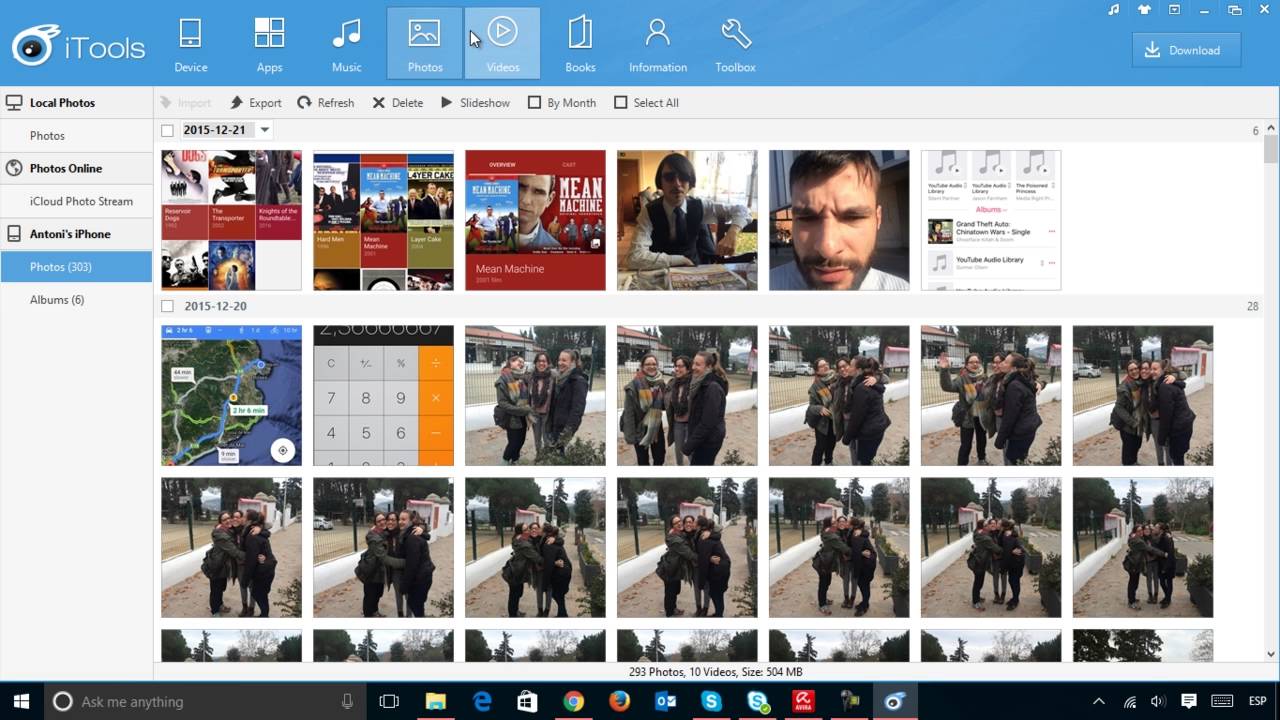Open the volume control in tray
1280x720 pixels.
[1158, 701]
